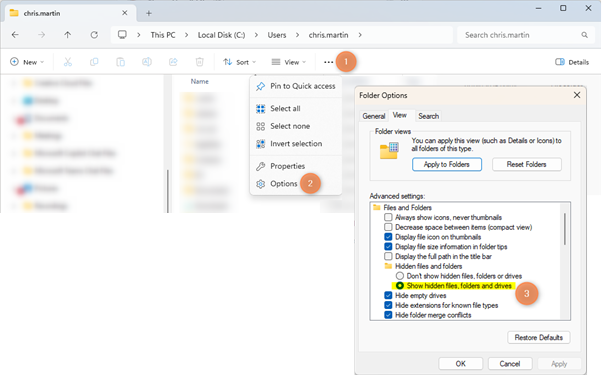Open a new tab with plus button
The height and width of the screenshot is (377, 603).
(149, 13)
